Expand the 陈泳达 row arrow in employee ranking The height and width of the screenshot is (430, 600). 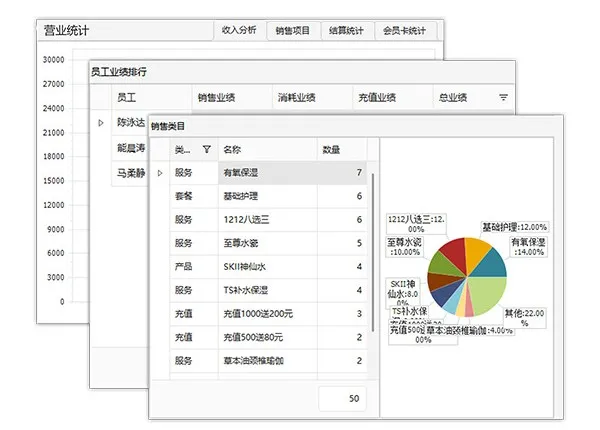pyautogui.click(x=101, y=123)
